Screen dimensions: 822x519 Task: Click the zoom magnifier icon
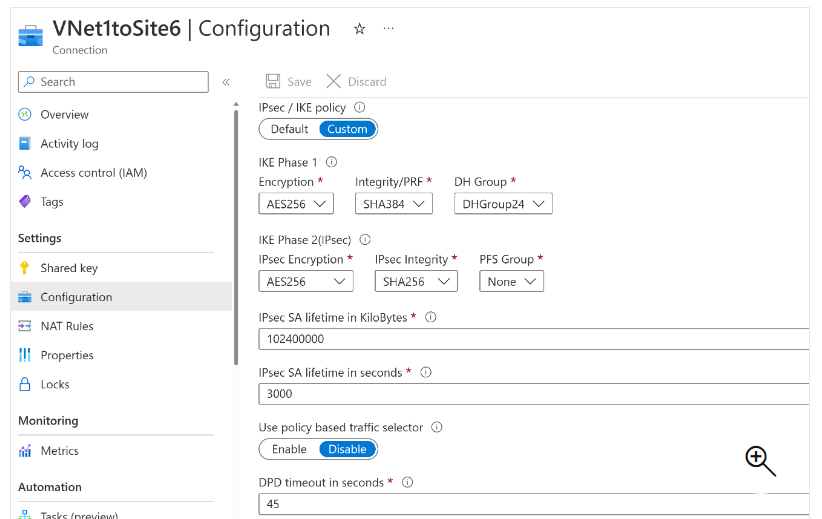(760, 460)
